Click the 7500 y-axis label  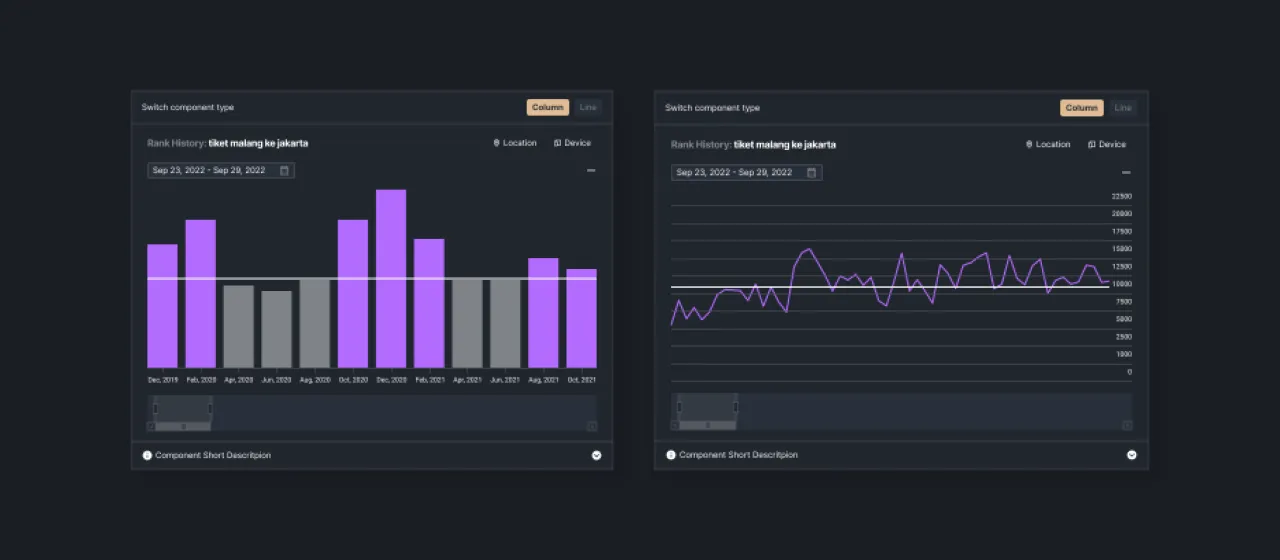click(x=1124, y=301)
